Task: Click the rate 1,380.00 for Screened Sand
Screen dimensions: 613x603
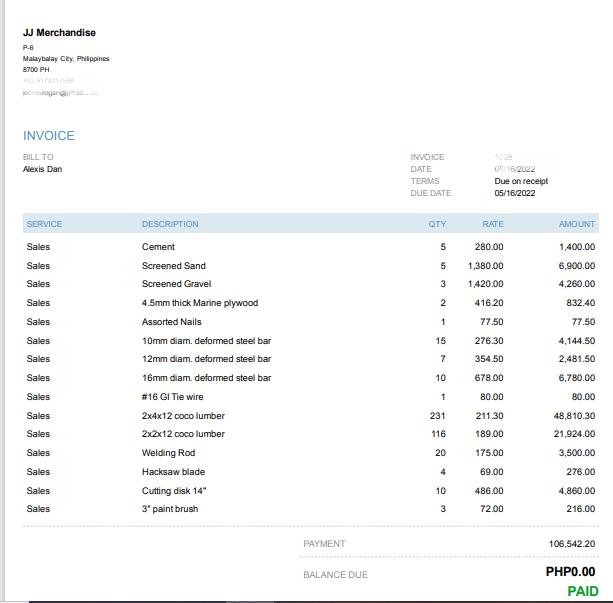Action: (486, 266)
